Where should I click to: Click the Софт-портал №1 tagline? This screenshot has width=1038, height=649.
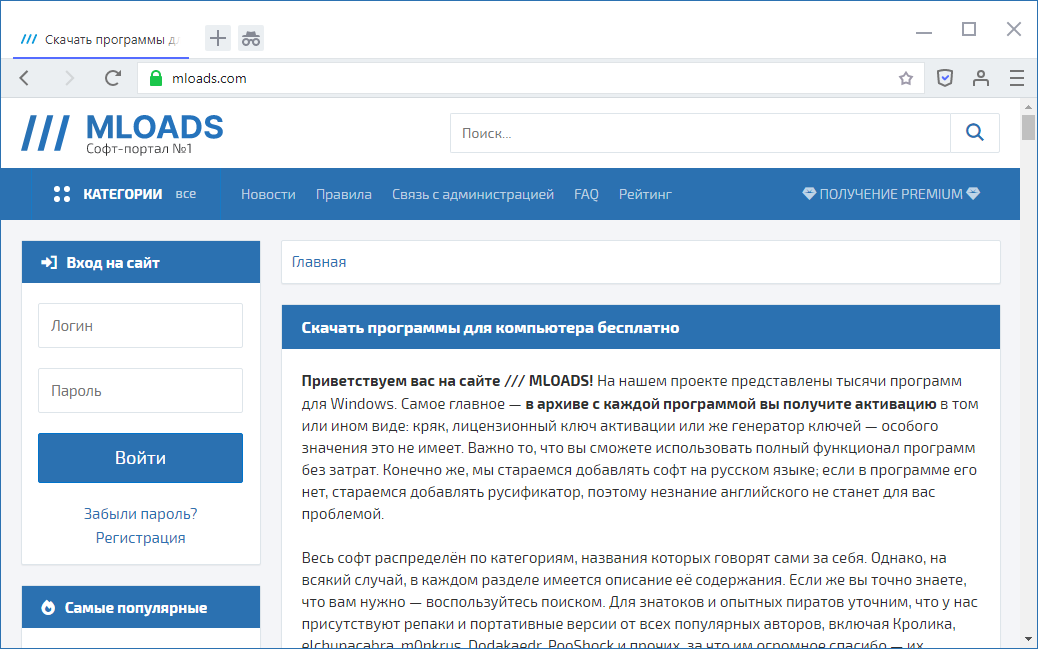139,149
